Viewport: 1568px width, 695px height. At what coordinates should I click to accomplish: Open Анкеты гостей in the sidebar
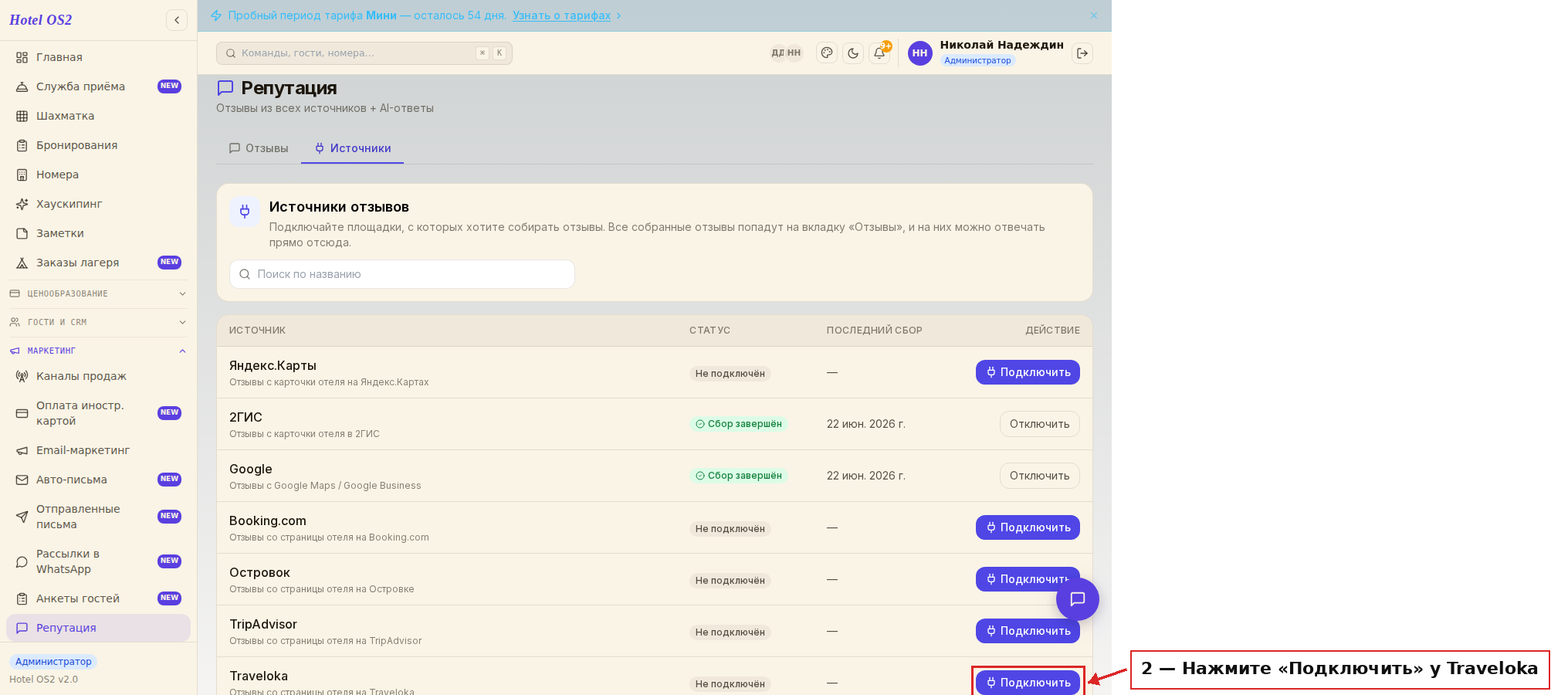click(98, 598)
